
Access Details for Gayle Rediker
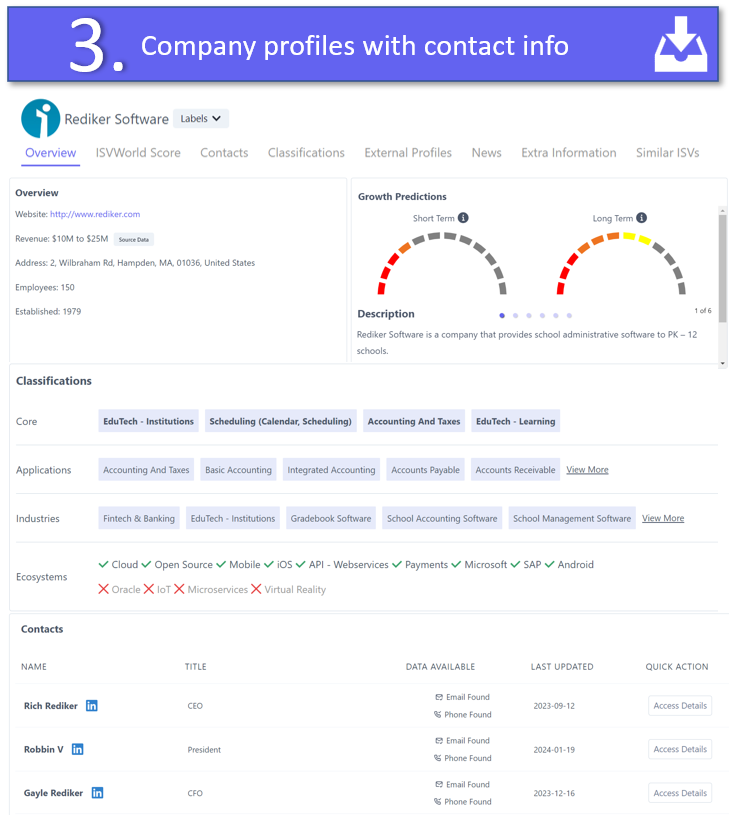point(680,793)
